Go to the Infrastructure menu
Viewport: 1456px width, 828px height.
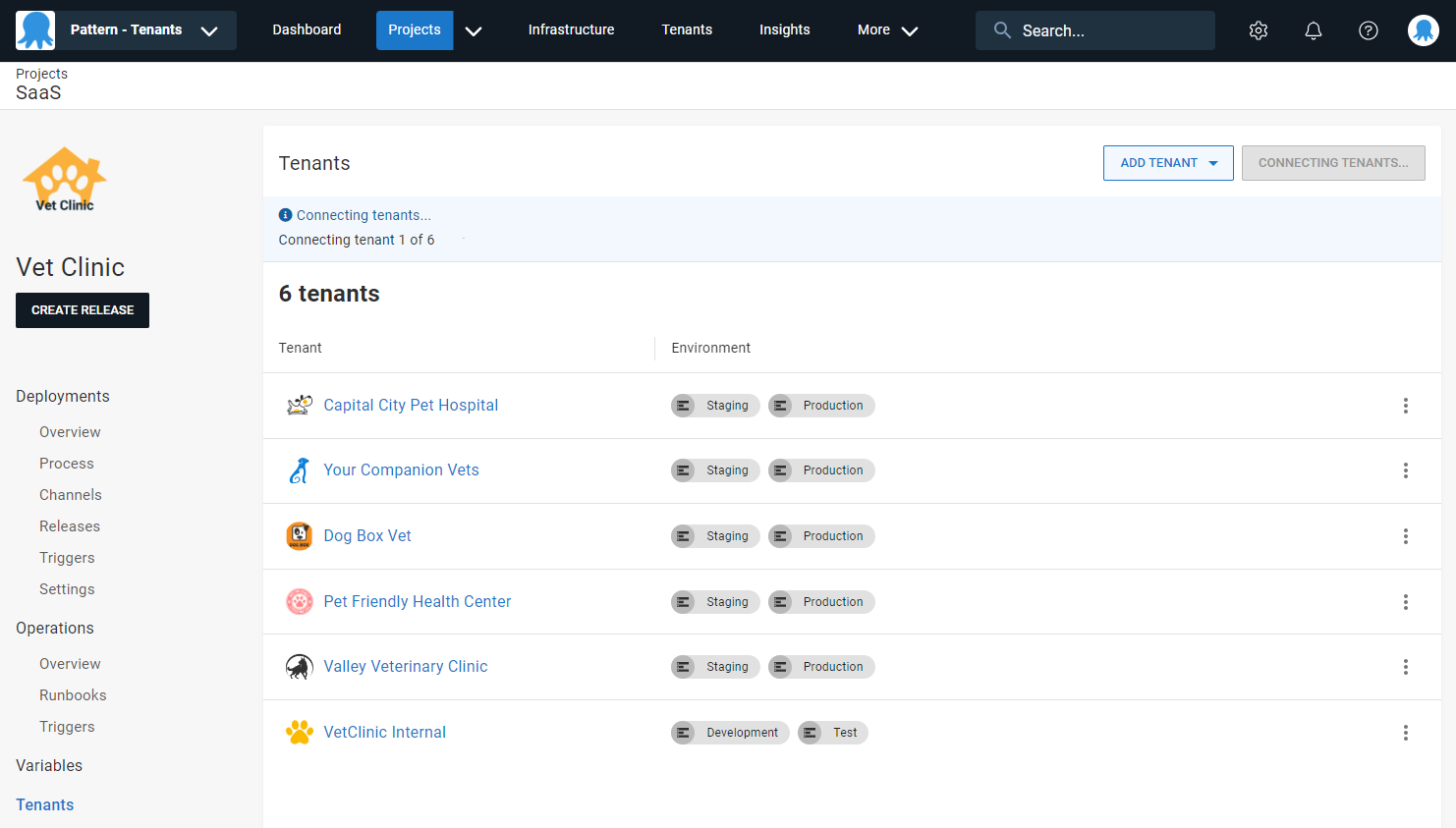pos(571,30)
